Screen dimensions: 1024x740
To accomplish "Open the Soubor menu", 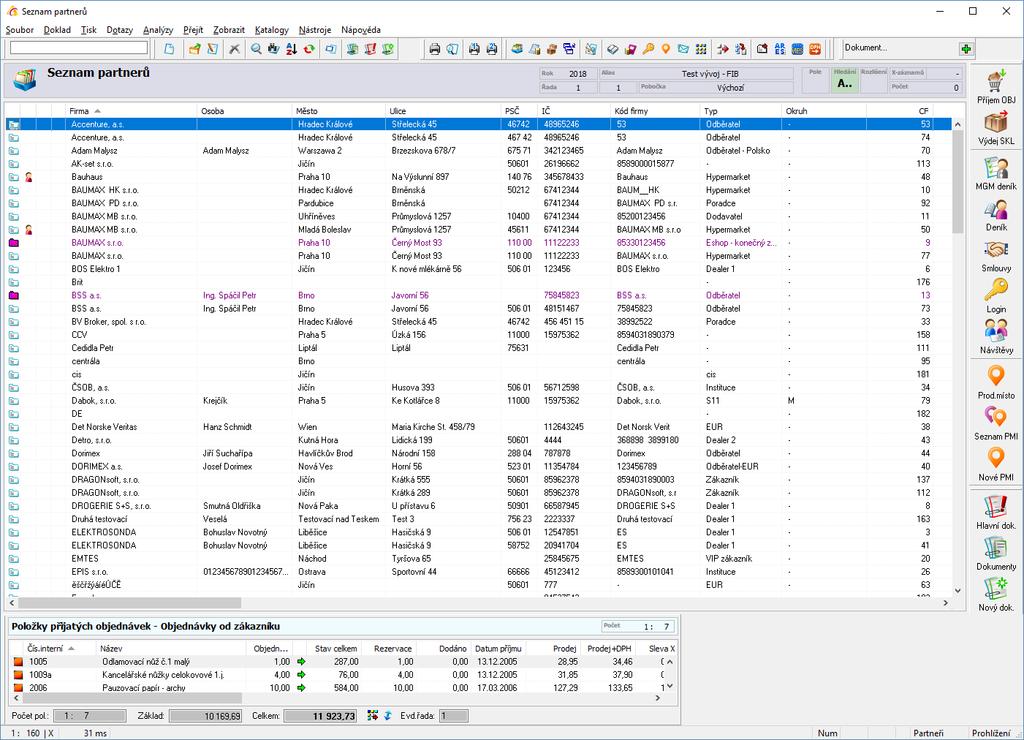I will tap(20, 30).
